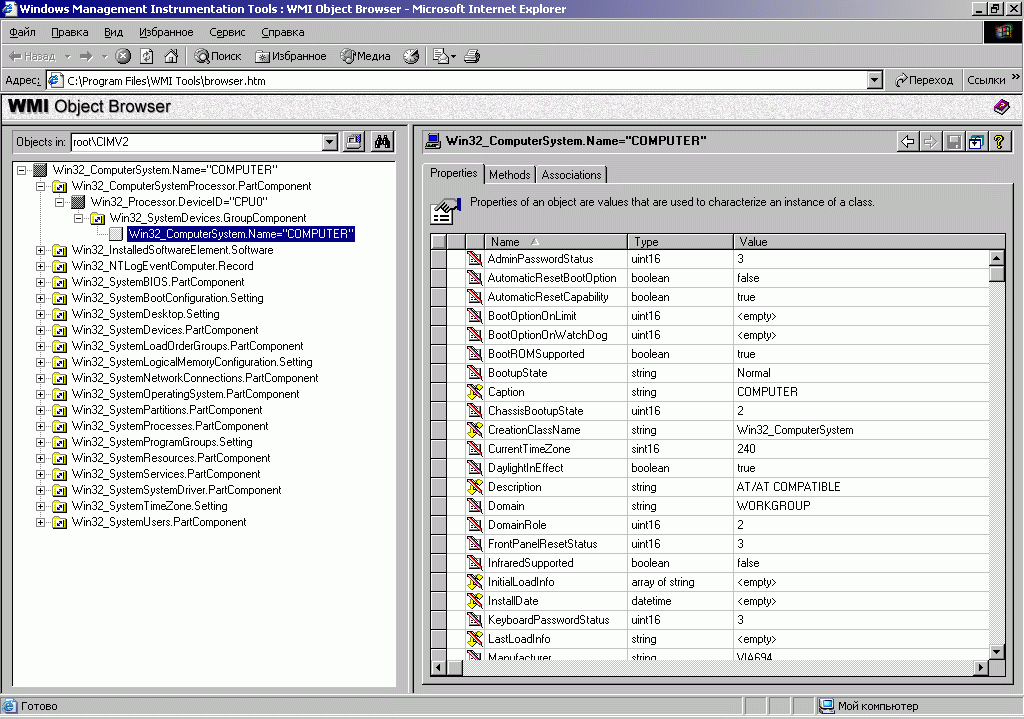
Task: Click the Win32_SystemBIOS folder icon
Action: point(59,282)
